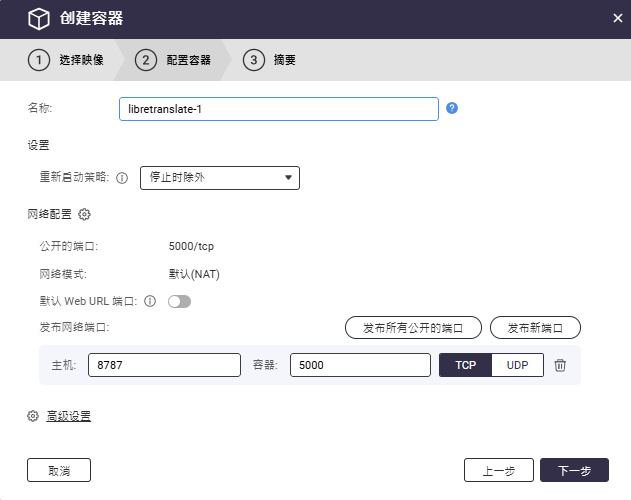The image size is (631, 500).
Task: Click the 高级设置 gear icon
Action: (x=33, y=416)
